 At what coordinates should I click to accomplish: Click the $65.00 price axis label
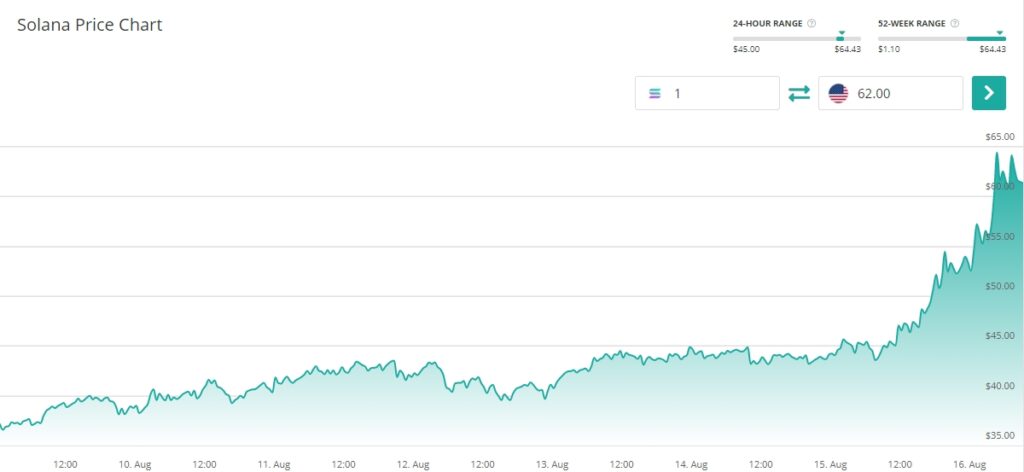coord(1000,136)
